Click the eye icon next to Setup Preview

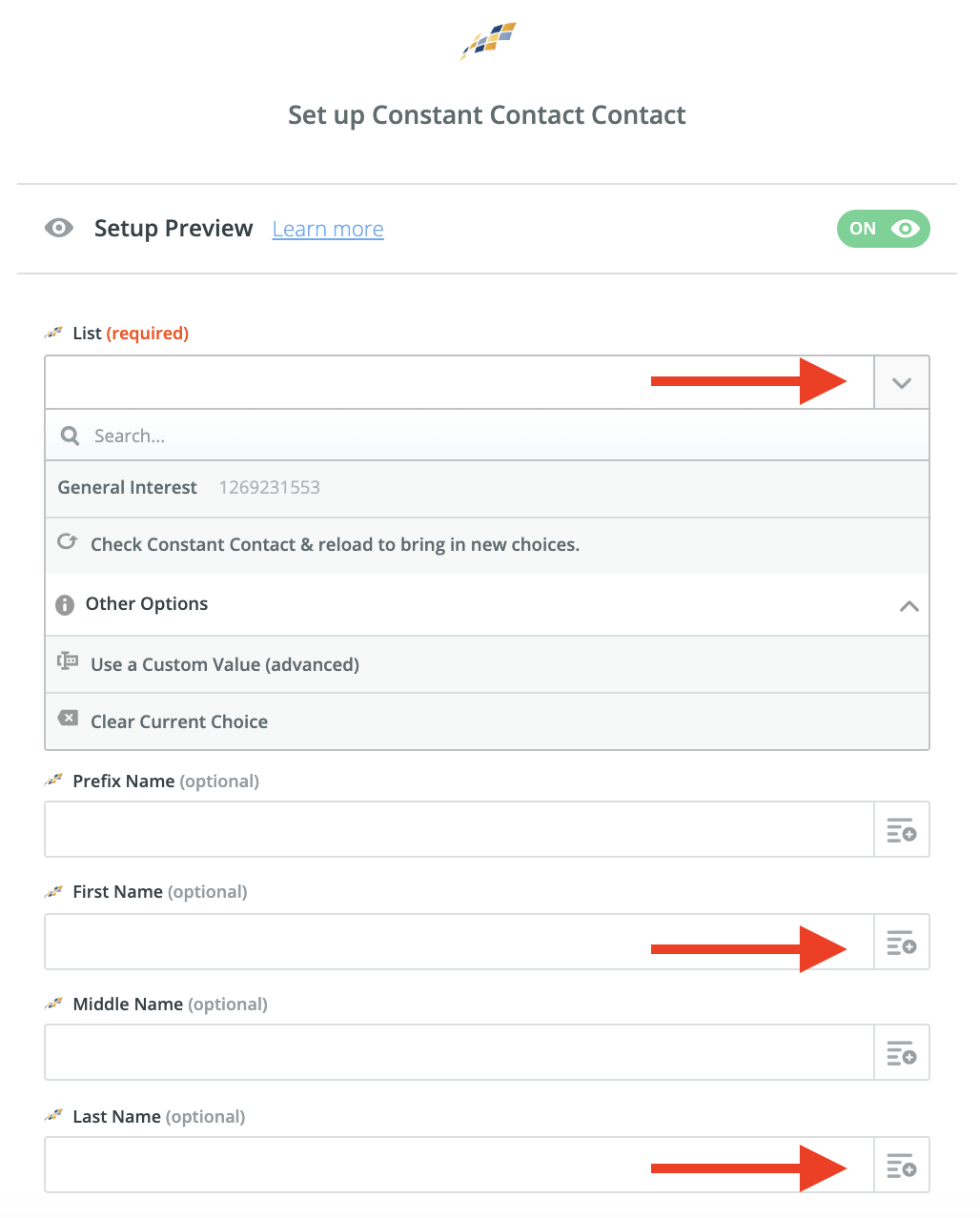tap(59, 229)
